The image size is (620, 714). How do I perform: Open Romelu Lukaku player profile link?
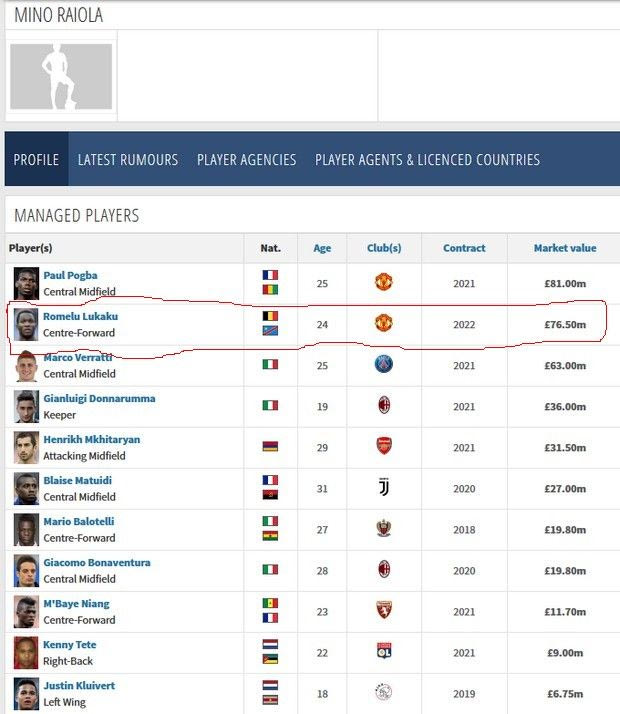pos(80,316)
